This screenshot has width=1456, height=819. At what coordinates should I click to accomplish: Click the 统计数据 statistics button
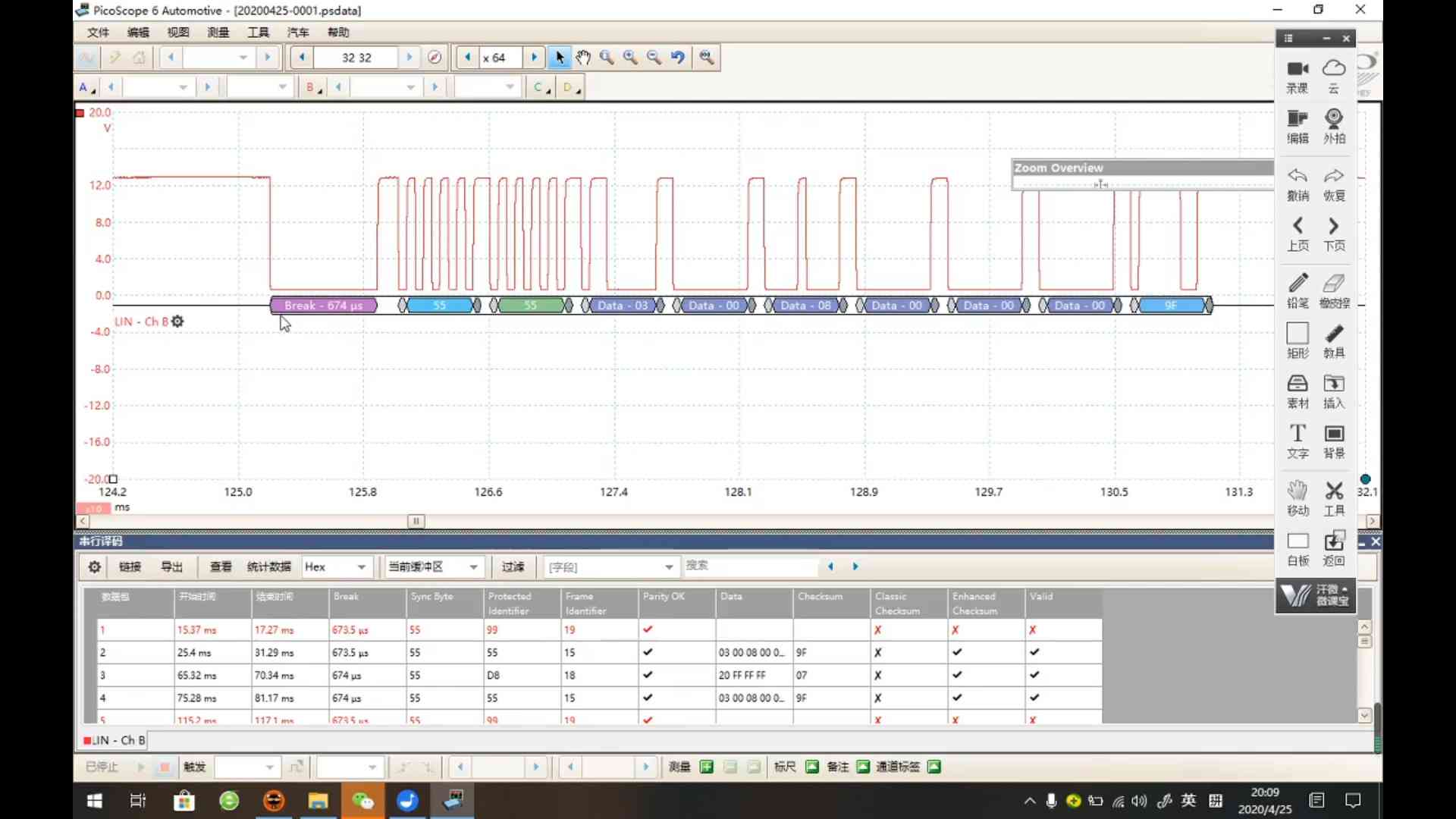268,567
